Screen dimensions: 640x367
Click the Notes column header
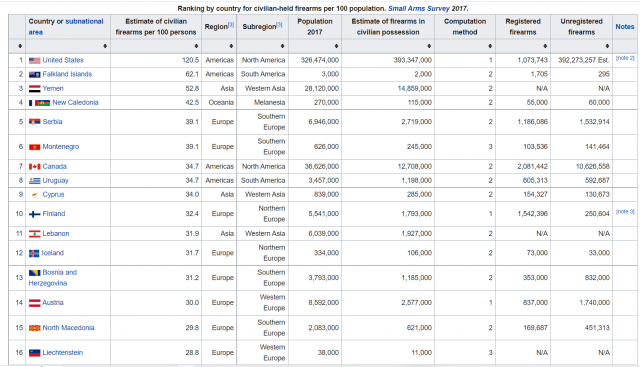(625, 27)
